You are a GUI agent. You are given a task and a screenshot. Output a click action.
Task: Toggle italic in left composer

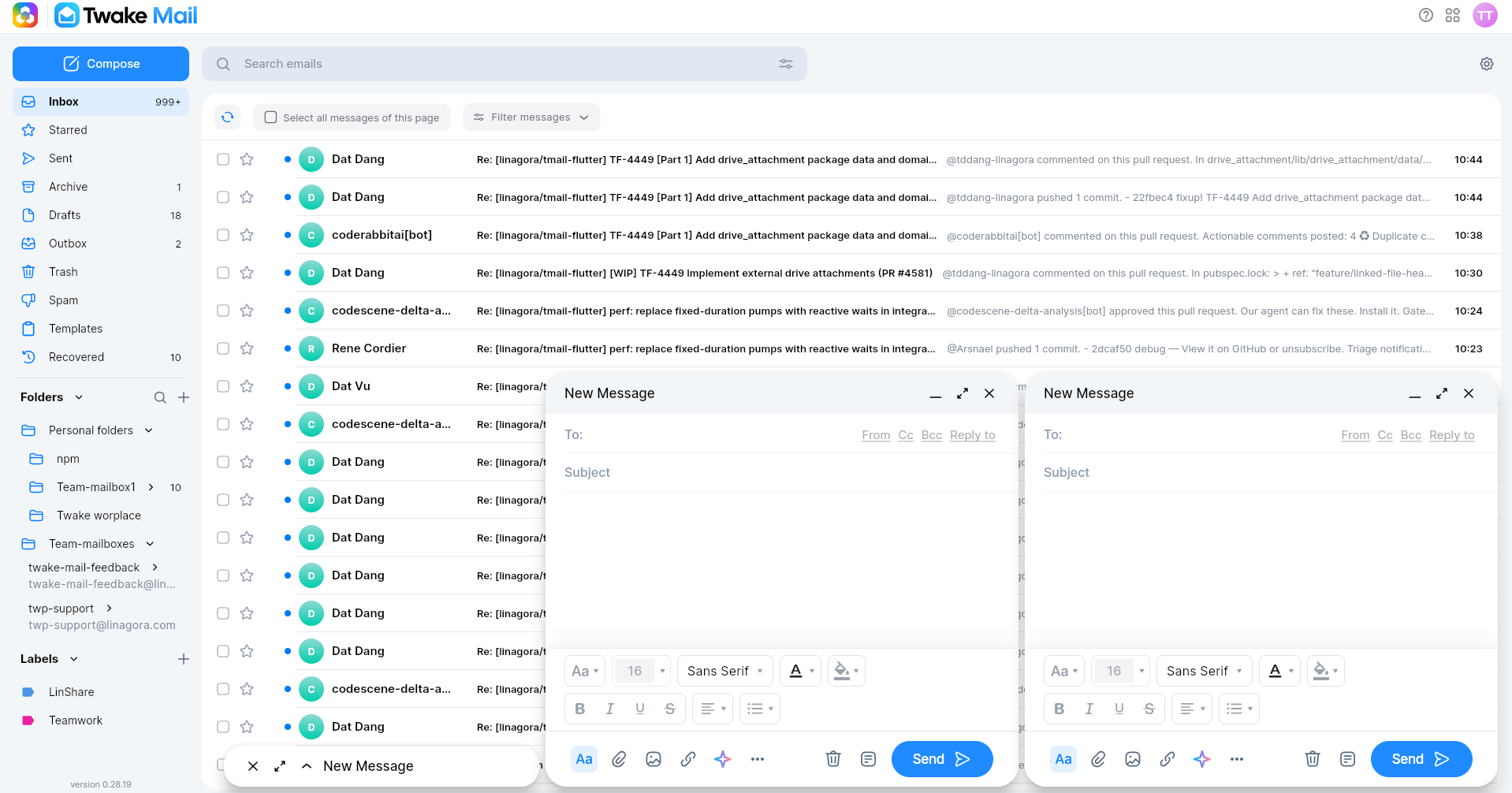point(610,709)
